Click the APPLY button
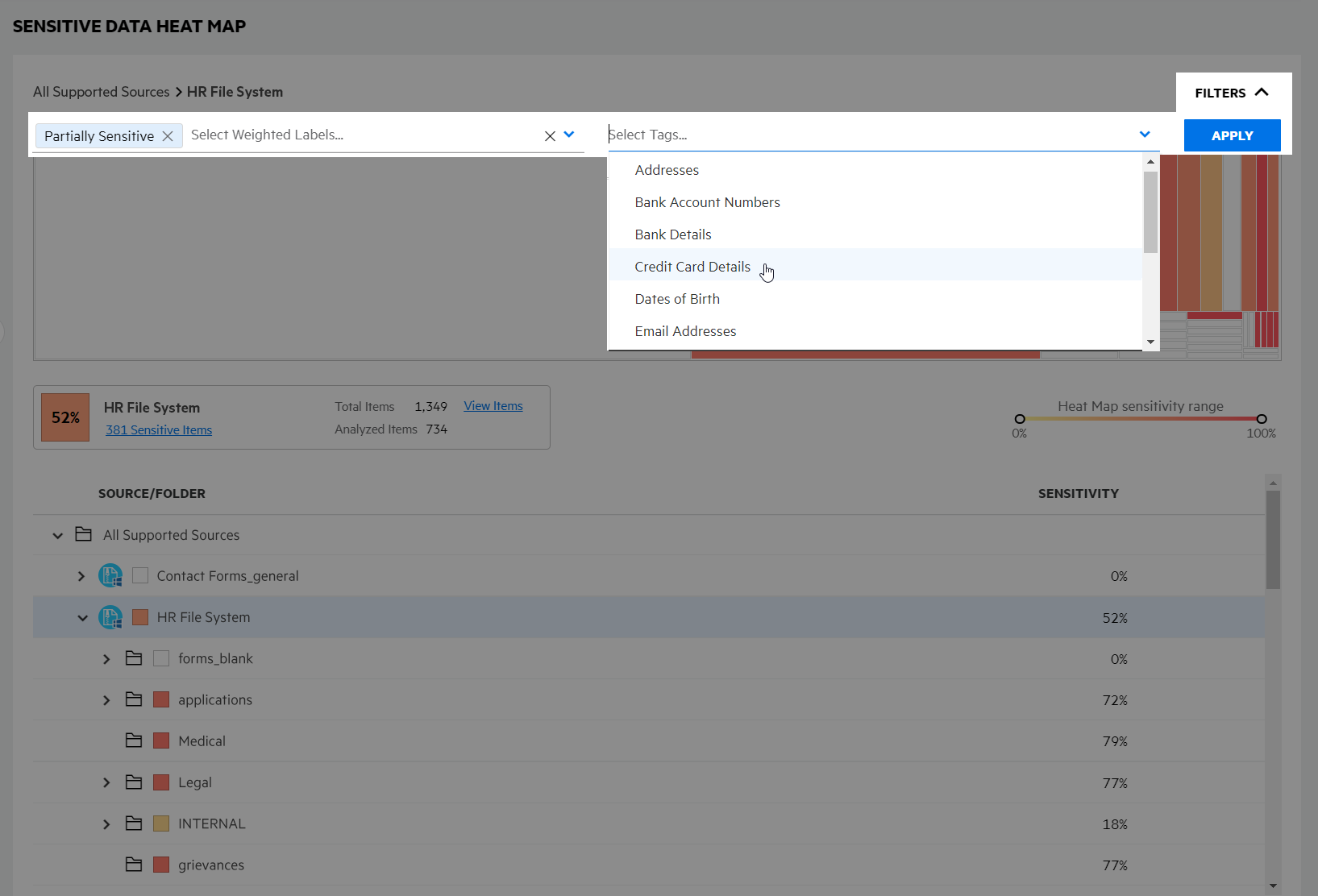Screen dimensions: 1318x896 (1232, 135)
